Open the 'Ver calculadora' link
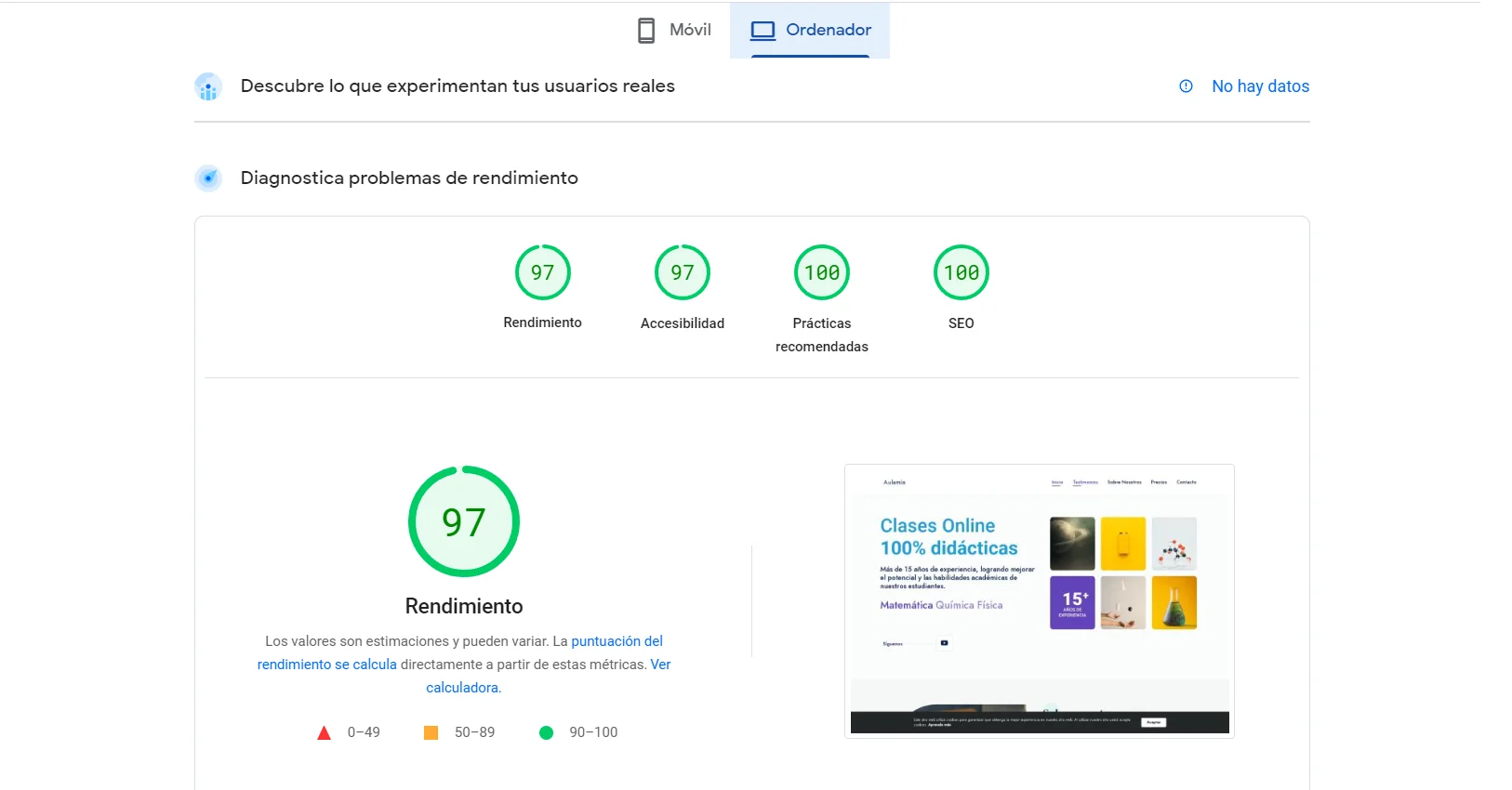The image size is (1512, 790). coord(549,676)
